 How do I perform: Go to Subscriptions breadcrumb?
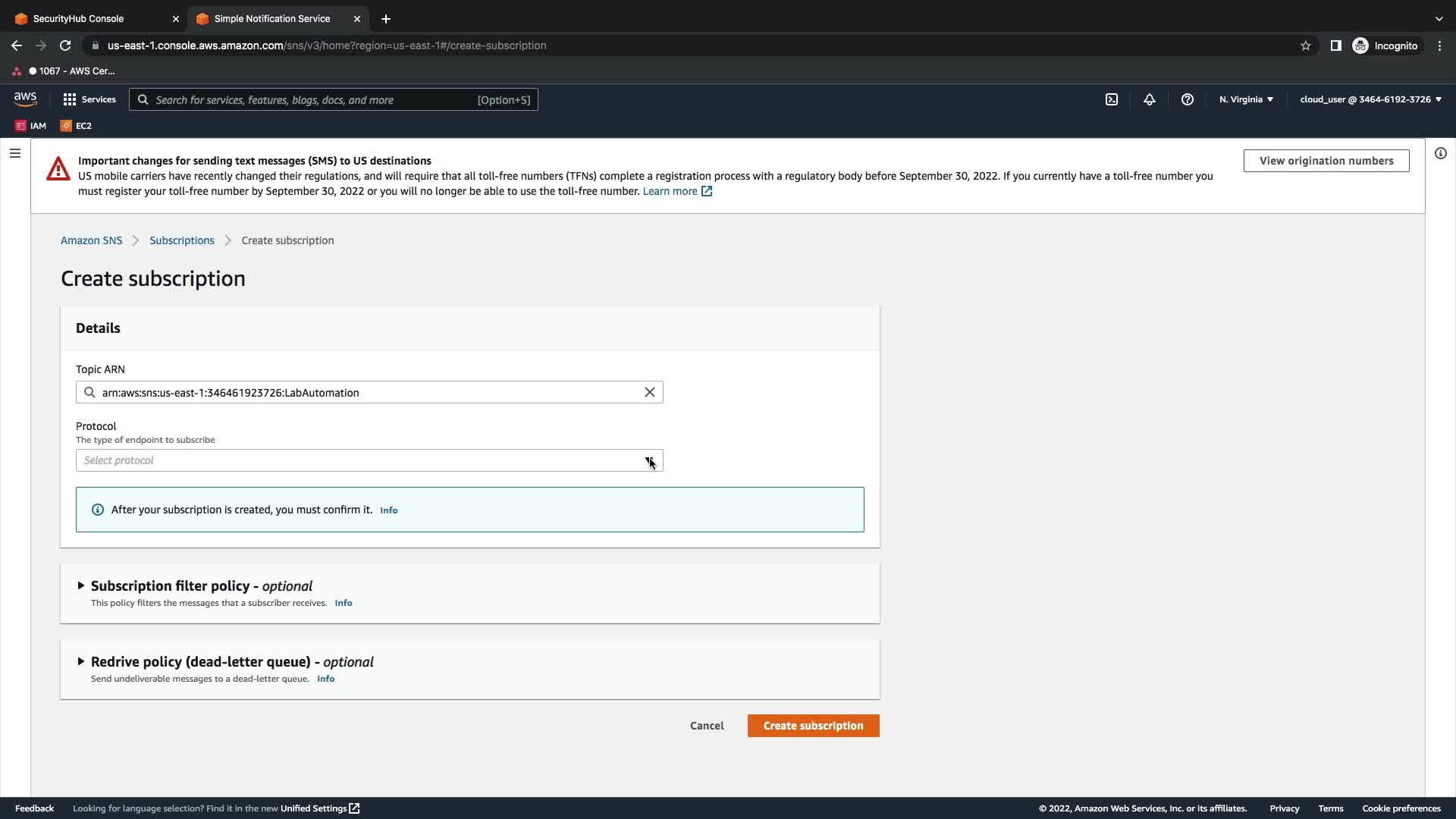tap(181, 240)
